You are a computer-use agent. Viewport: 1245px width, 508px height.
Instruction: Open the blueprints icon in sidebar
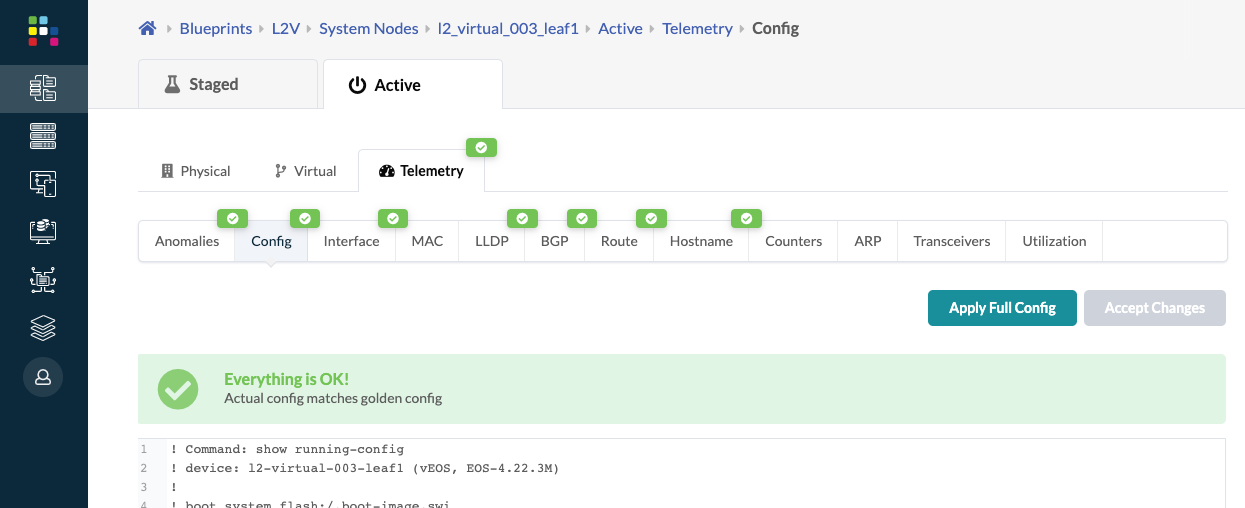tap(43, 87)
